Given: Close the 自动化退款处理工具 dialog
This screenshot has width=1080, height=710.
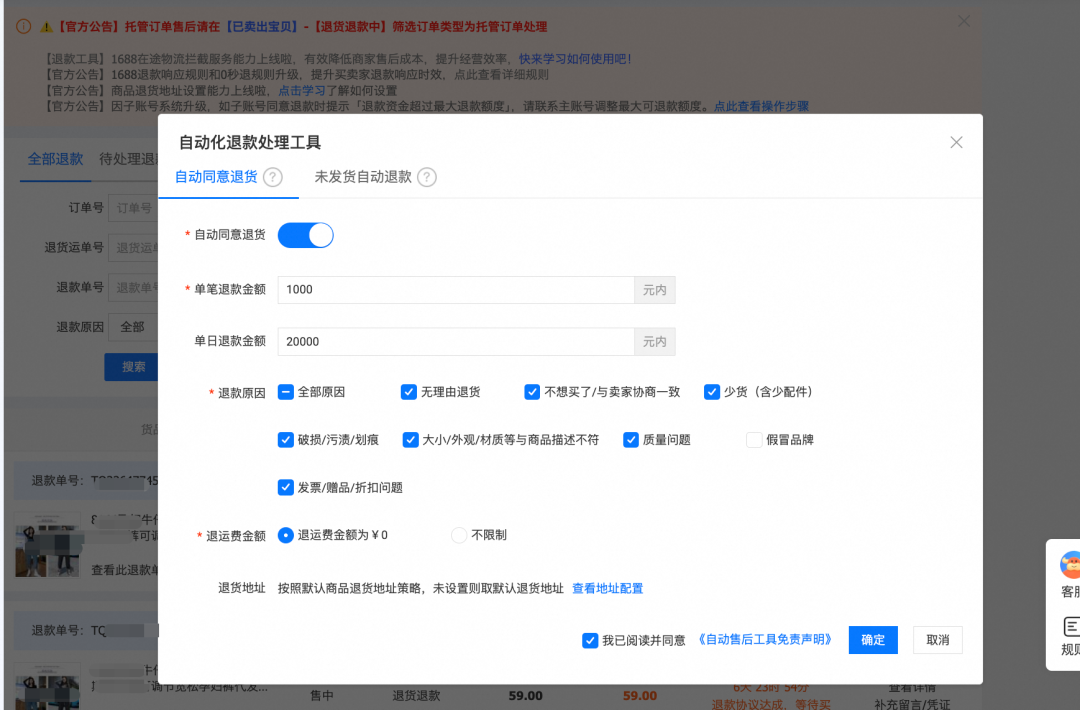Looking at the screenshot, I should (956, 142).
